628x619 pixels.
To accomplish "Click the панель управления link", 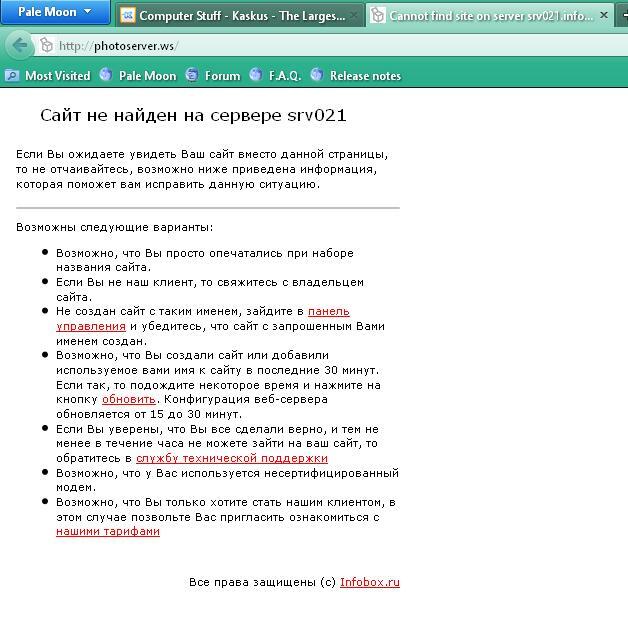I will [328, 312].
